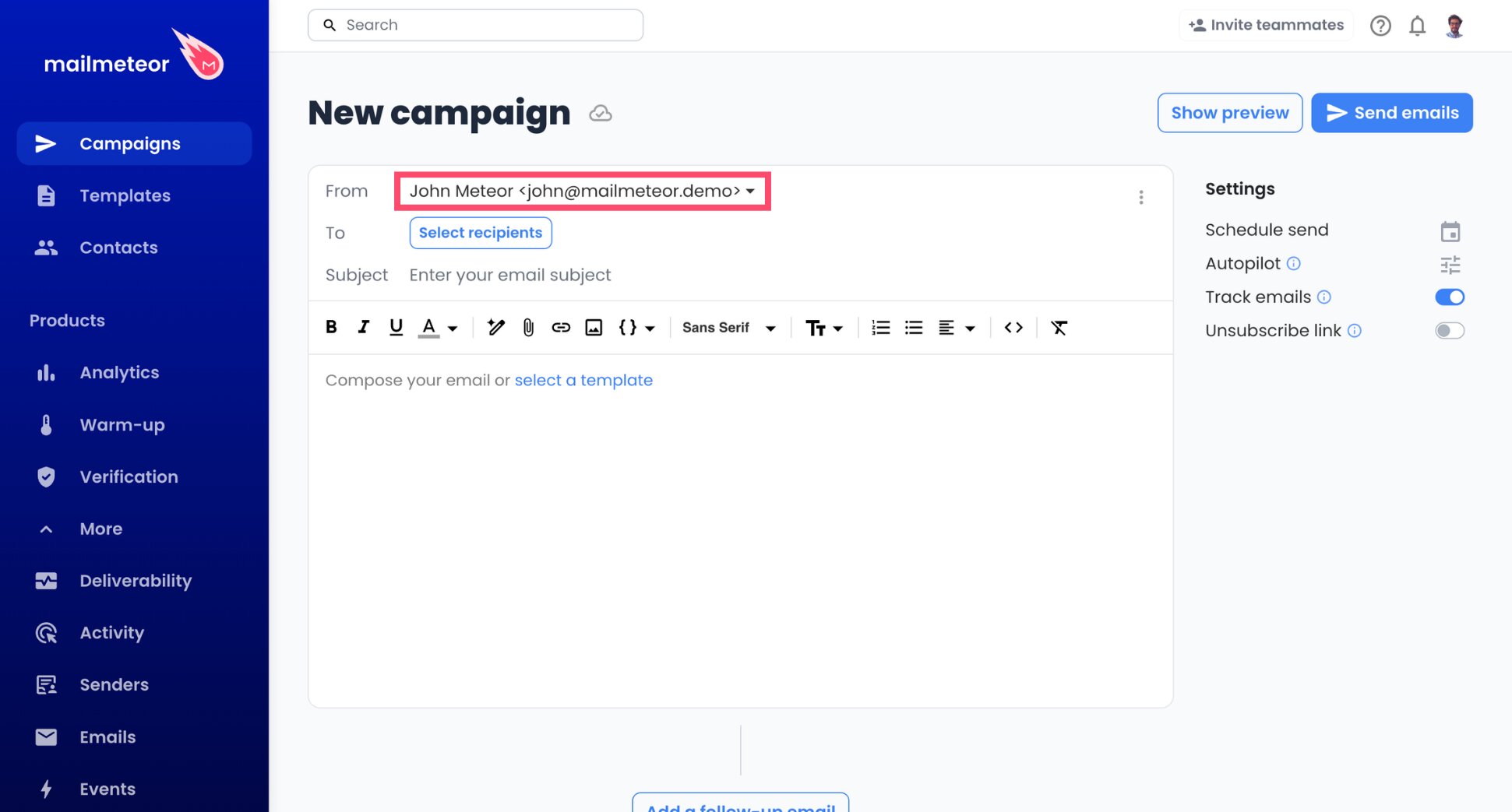Image resolution: width=1512 pixels, height=812 pixels.
Task: Click the select a template link
Action: [583, 380]
